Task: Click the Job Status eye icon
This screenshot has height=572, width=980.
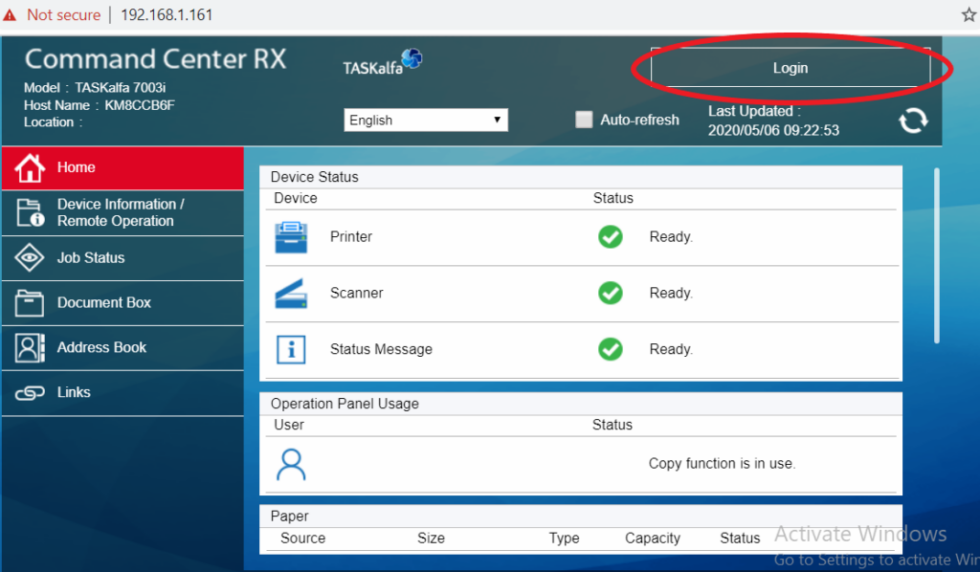Action: [x=30, y=258]
